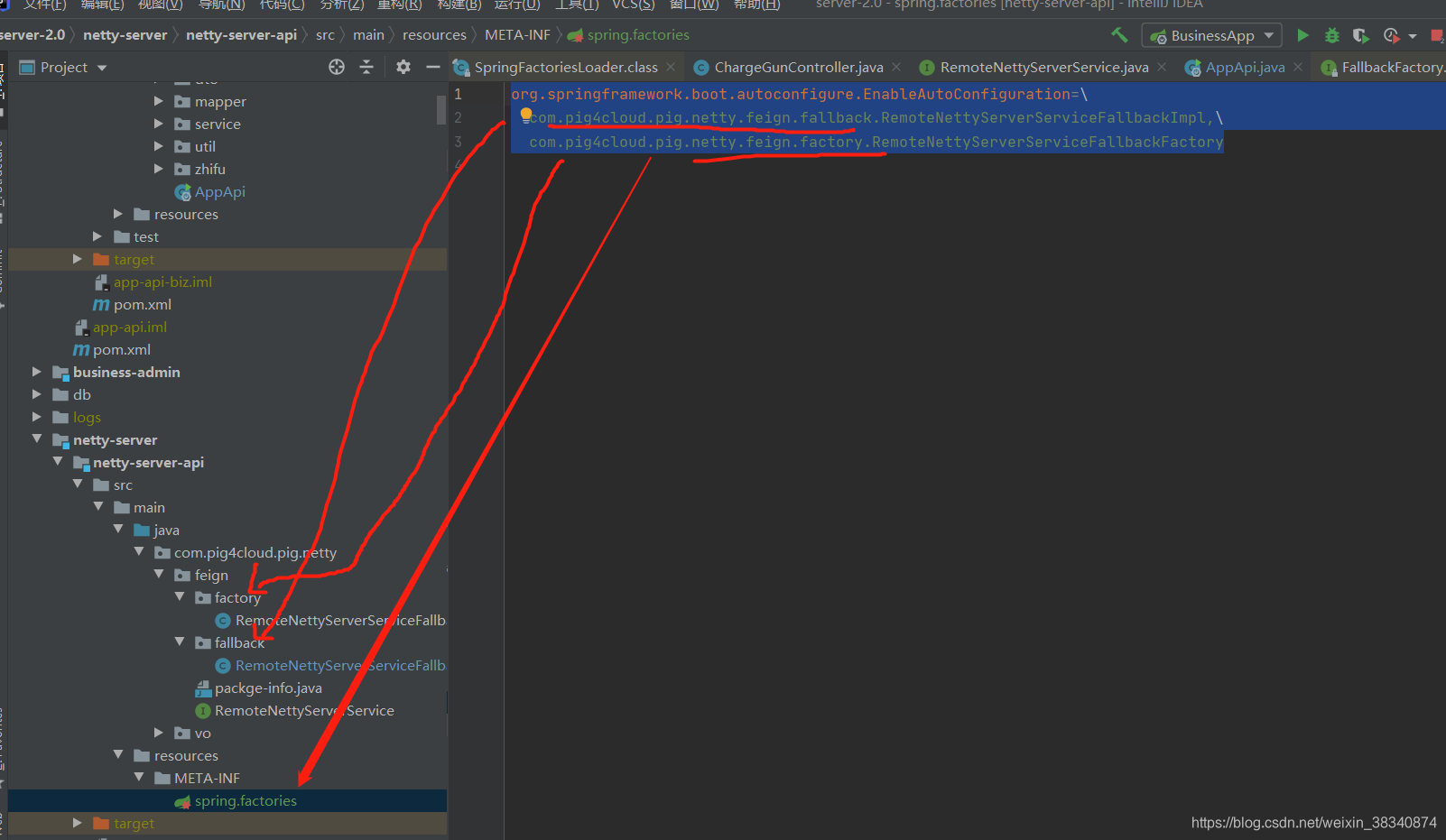This screenshot has width=1446, height=840.
Task: Launch the Profiler clock icon
Action: (1390, 35)
